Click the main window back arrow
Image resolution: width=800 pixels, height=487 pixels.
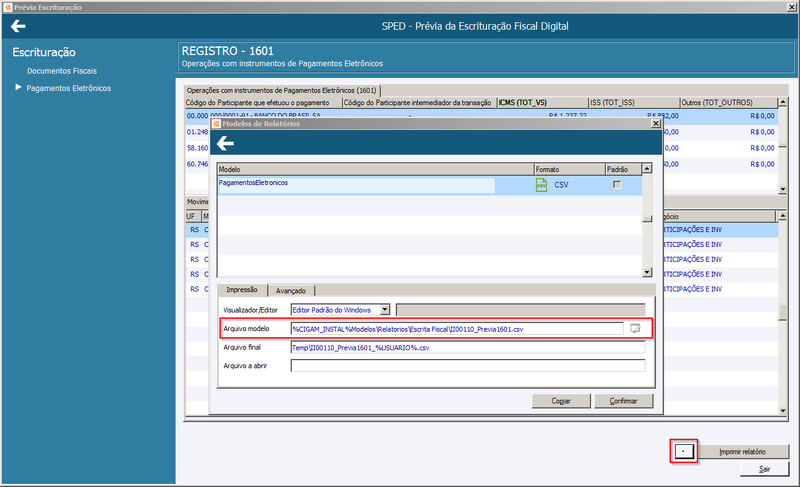pyautogui.click(x=18, y=26)
